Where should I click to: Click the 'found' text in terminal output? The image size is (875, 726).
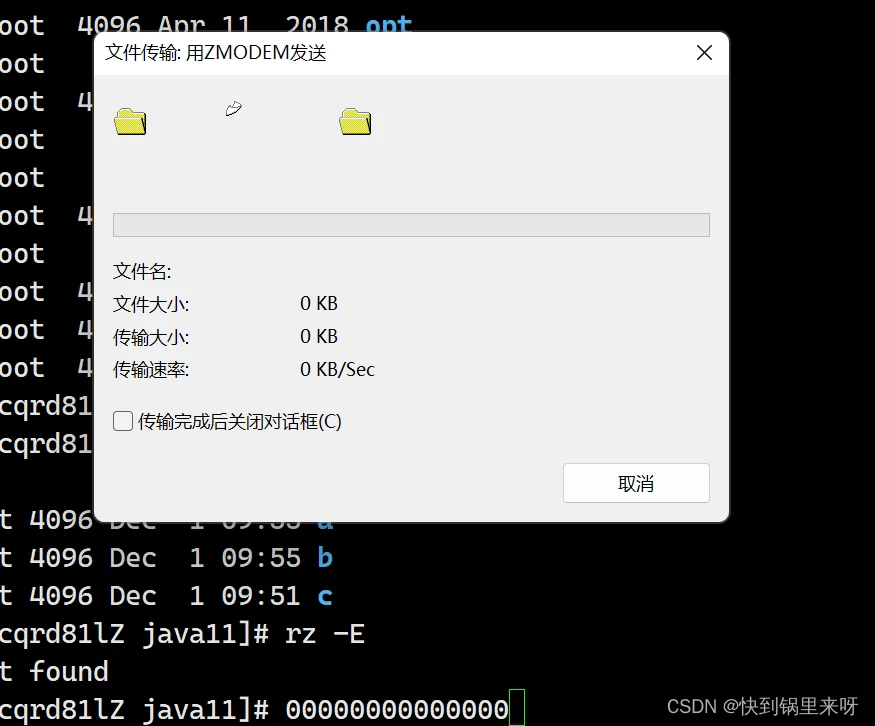69,671
